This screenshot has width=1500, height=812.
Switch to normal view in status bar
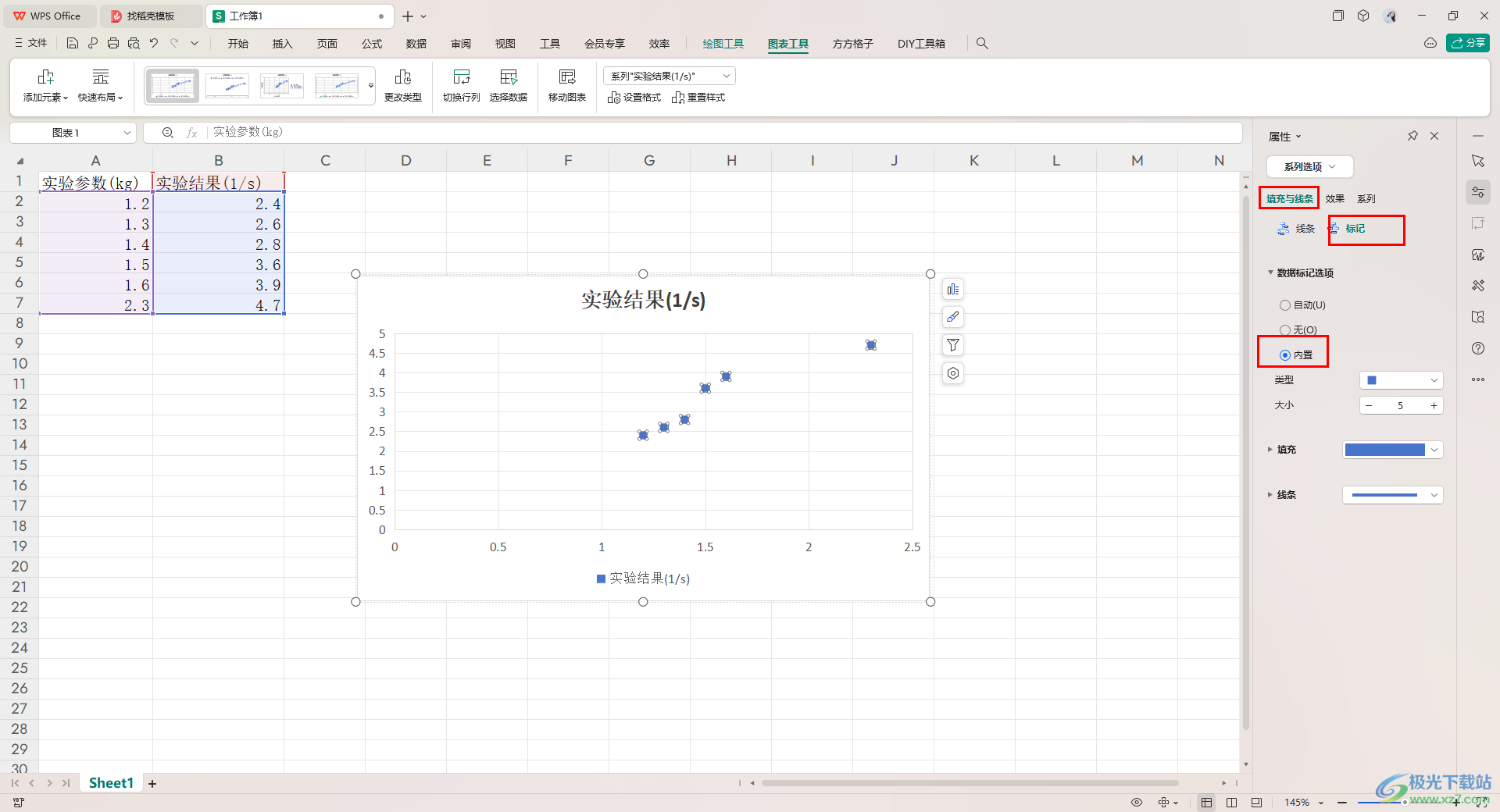1206,803
